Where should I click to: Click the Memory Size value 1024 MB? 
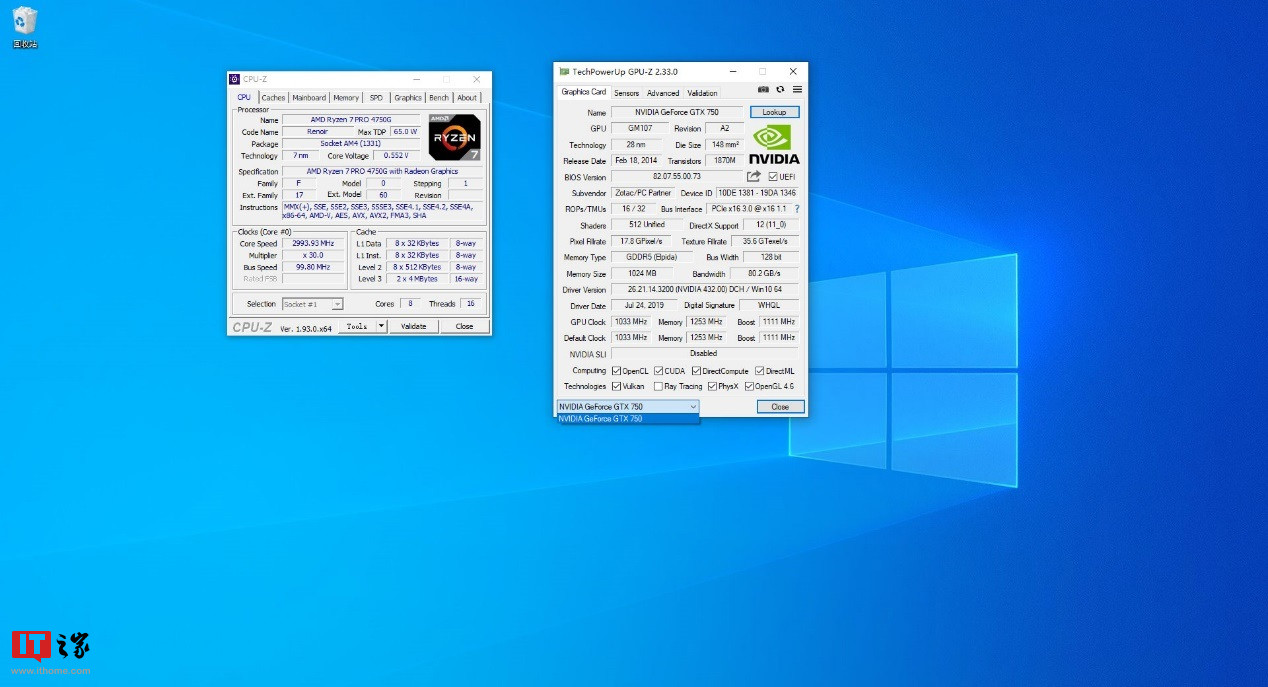[x=641, y=274]
